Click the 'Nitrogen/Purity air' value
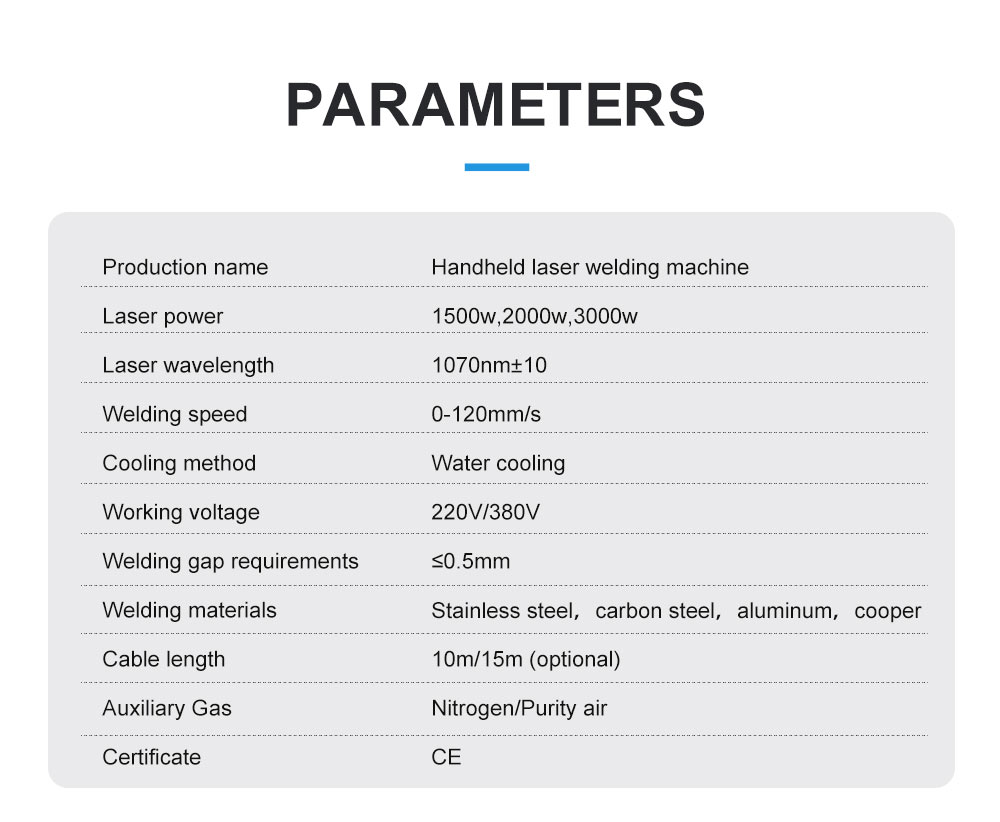The height and width of the screenshot is (822, 1000). coord(519,708)
